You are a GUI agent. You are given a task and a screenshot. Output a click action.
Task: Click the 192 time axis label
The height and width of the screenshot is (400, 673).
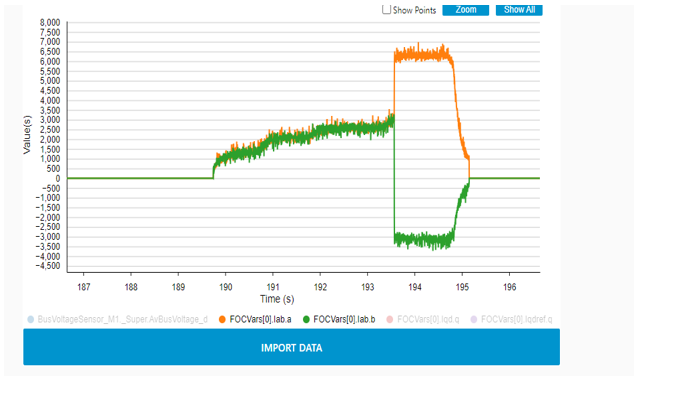[320, 287]
